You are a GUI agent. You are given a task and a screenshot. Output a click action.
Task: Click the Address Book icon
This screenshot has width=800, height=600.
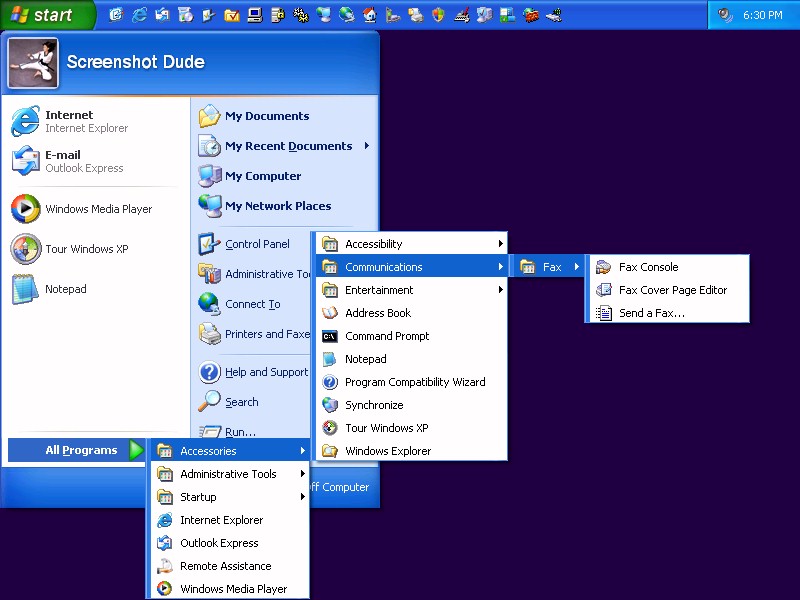tap(330, 313)
